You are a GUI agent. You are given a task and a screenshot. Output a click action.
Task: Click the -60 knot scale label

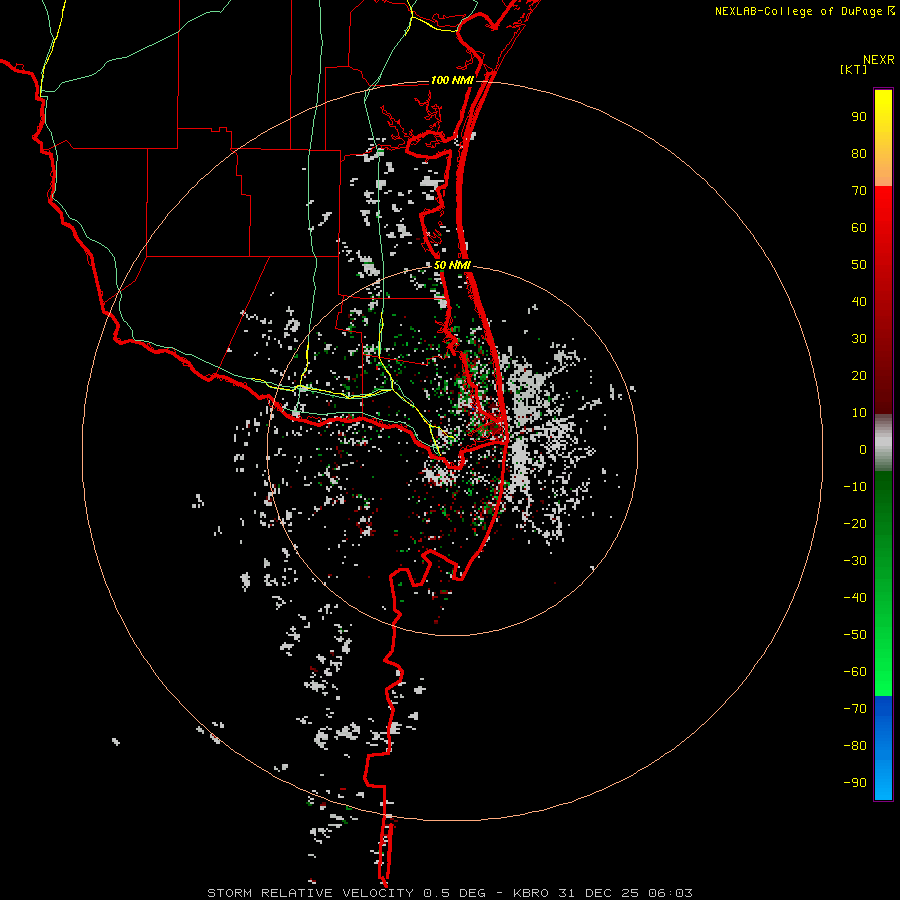[x=855, y=672]
